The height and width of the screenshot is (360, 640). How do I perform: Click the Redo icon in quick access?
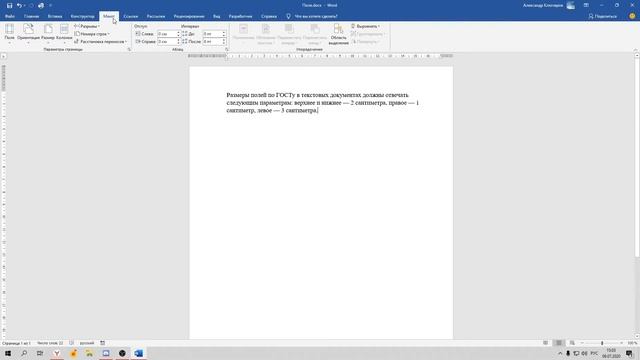(31, 5)
